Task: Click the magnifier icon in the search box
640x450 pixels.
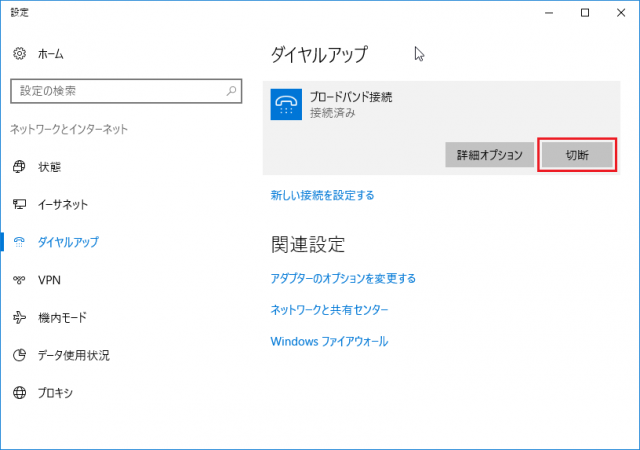Action: click(231, 91)
